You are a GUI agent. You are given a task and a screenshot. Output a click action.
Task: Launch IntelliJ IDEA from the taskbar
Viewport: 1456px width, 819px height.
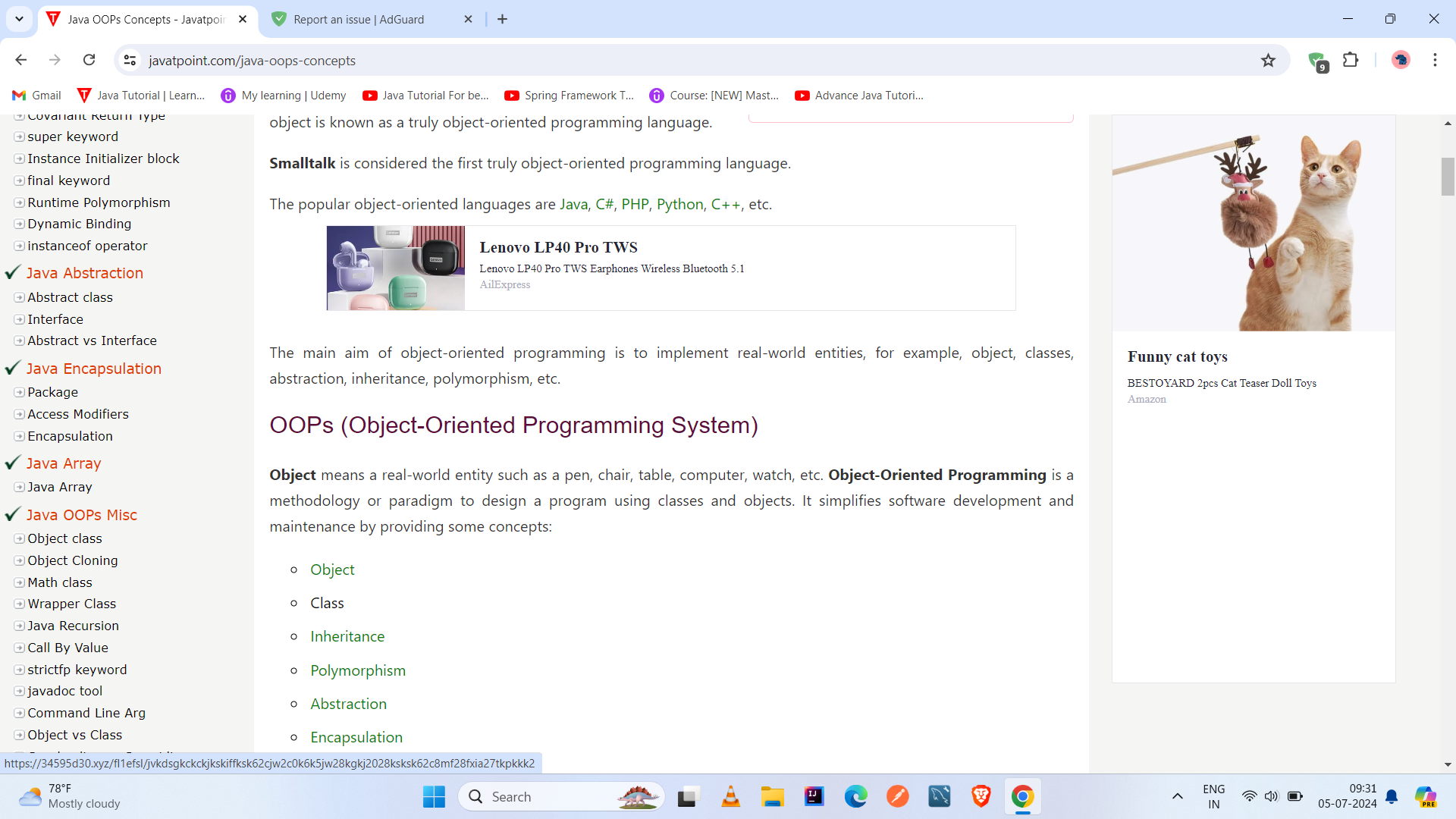pyautogui.click(x=814, y=797)
